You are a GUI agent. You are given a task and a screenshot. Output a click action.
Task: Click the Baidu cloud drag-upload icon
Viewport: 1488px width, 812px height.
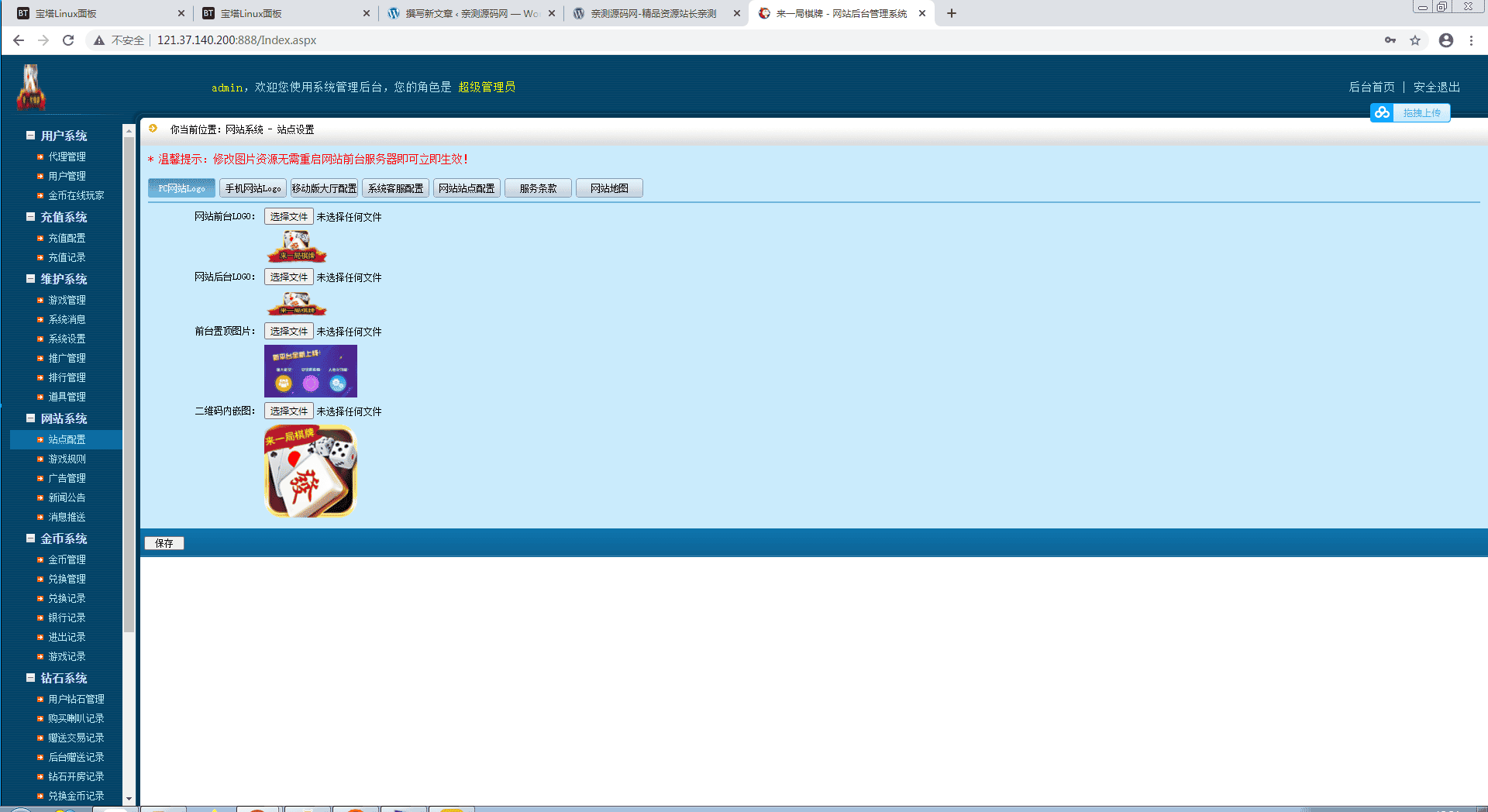pyautogui.click(x=1382, y=113)
